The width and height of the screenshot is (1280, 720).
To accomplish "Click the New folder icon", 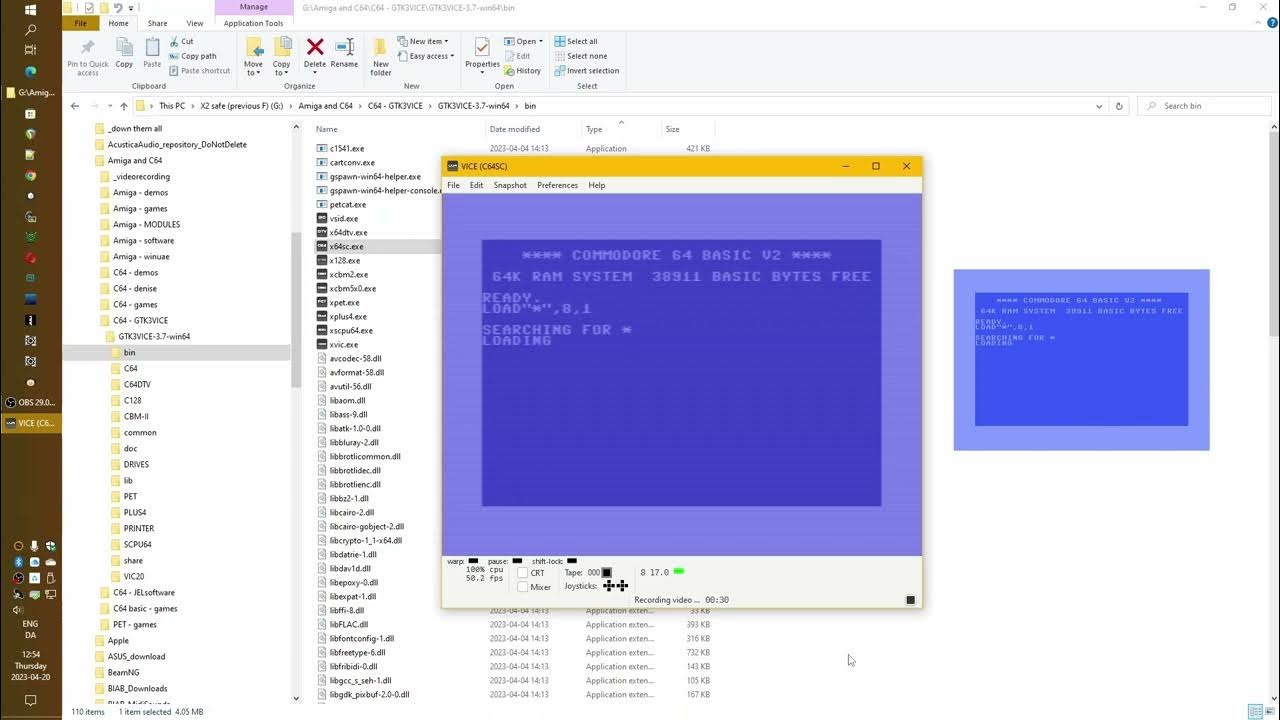I will click(x=381, y=47).
